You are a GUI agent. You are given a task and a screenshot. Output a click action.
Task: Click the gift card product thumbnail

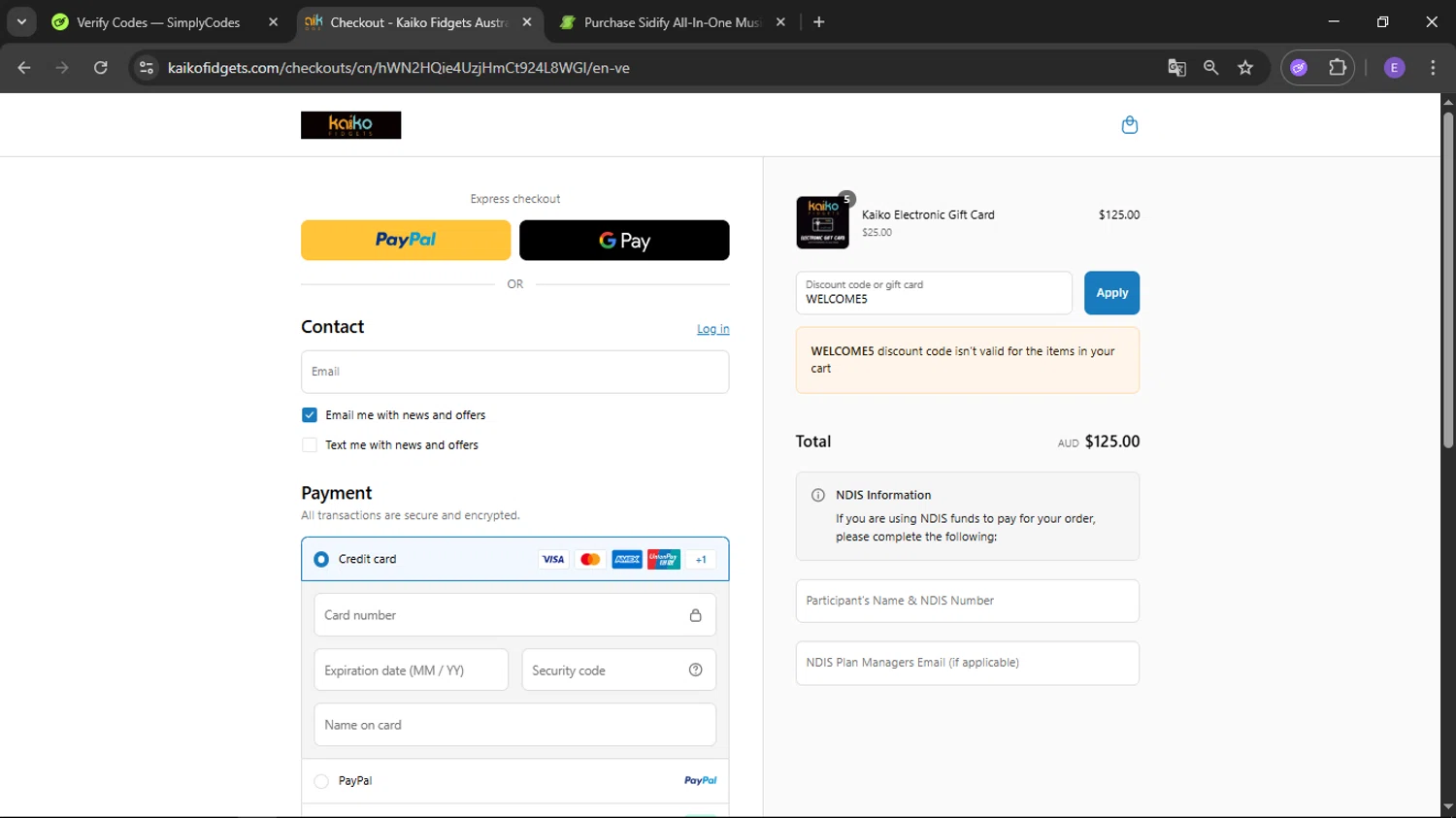[822, 222]
